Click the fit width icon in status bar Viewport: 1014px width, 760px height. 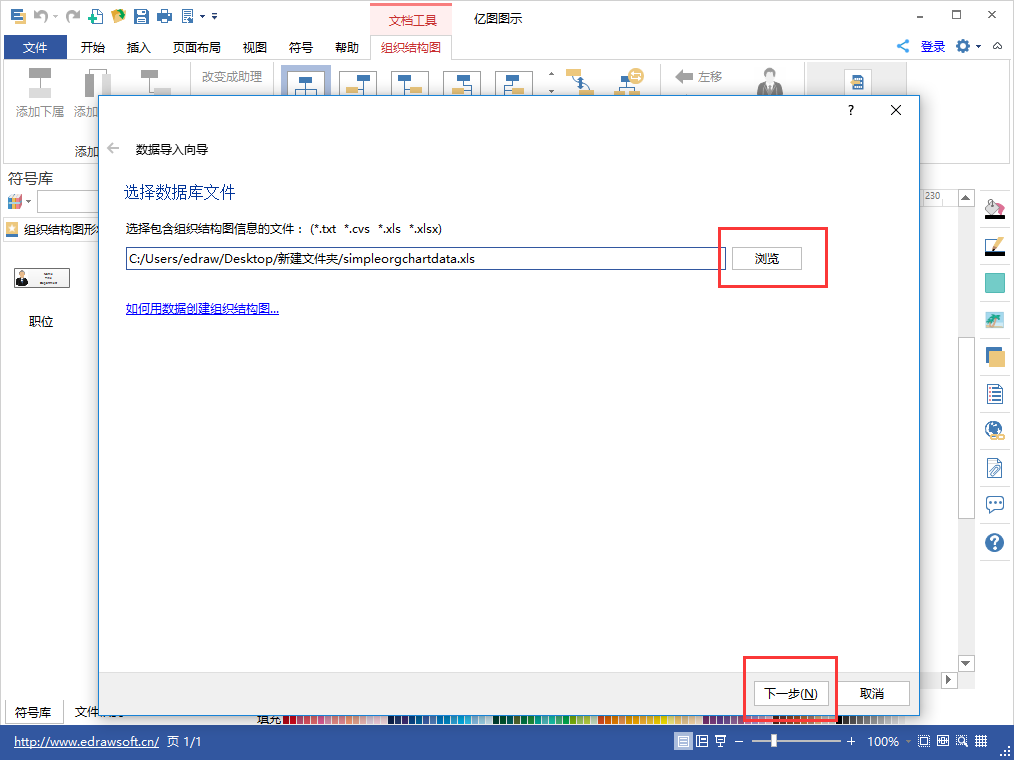(x=943, y=741)
